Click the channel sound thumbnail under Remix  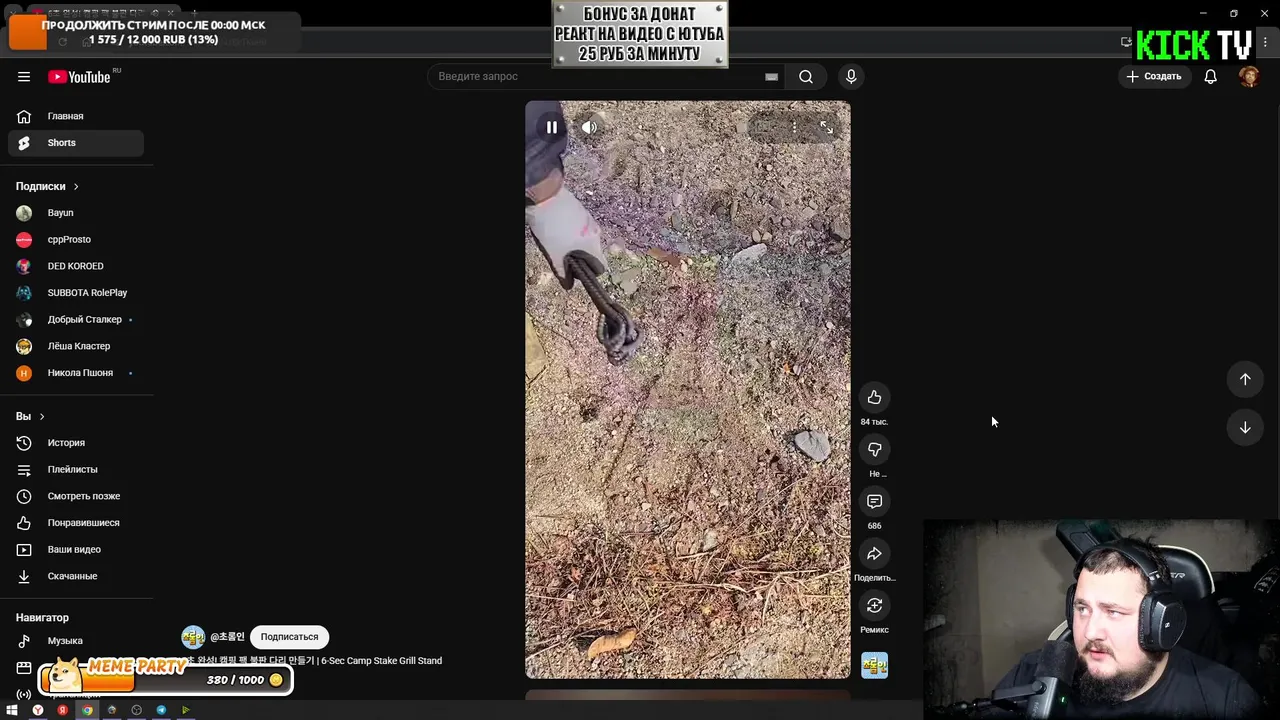pos(874,665)
